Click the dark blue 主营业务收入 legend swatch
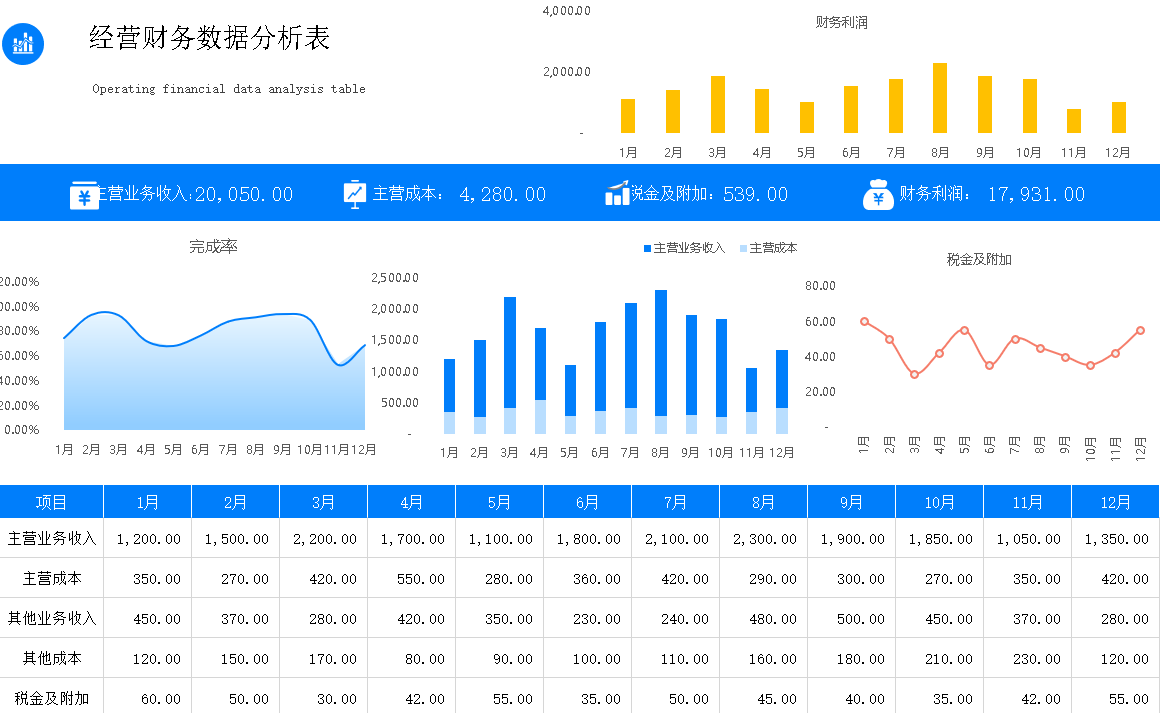This screenshot has width=1165, height=713. [647, 248]
